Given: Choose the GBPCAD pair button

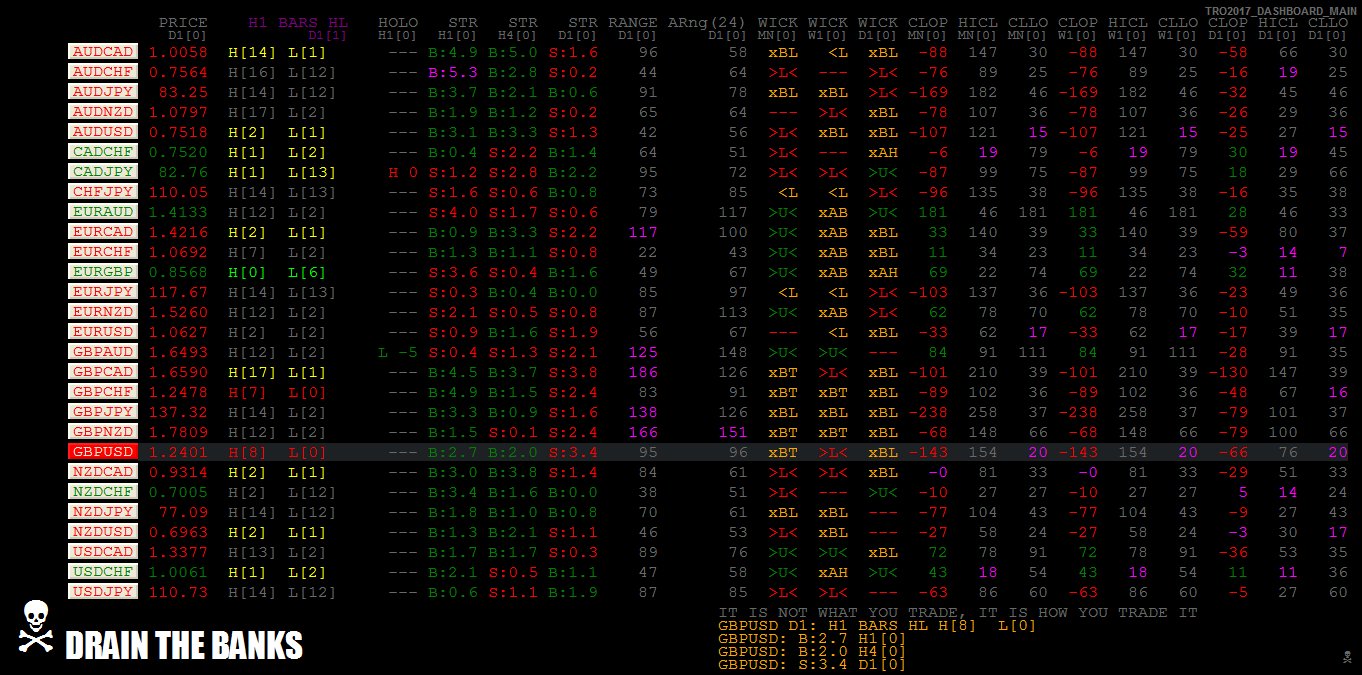Looking at the screenshot, I should (103, 371).
